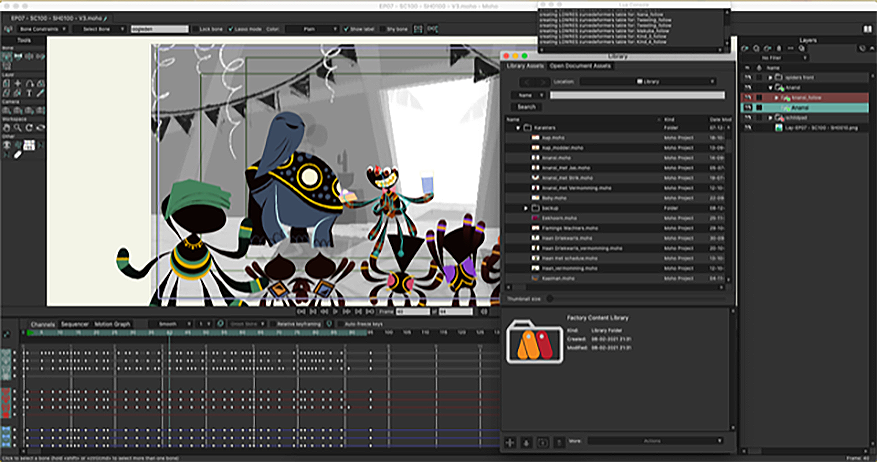Open the bone Color dropdown showing Plain
The image size is (877, 462).
pos(312,29)
